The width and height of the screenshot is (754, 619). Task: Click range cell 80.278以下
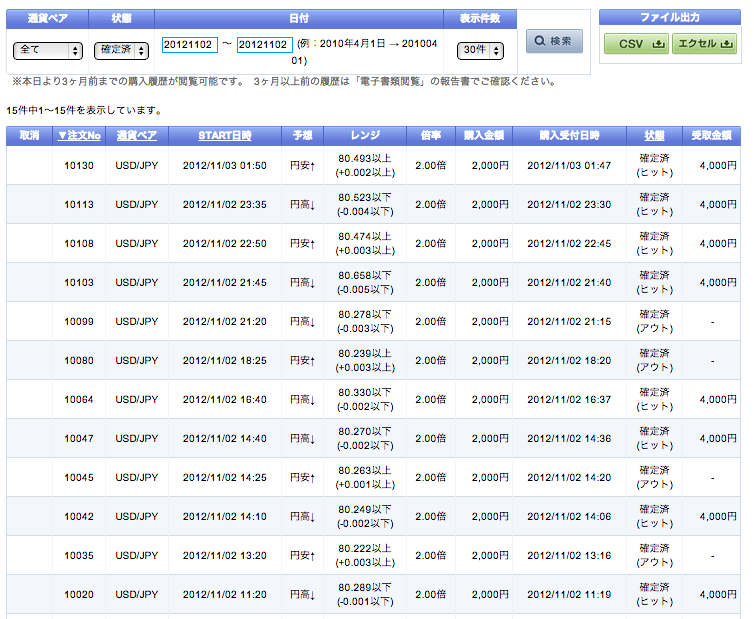[365, 321]
